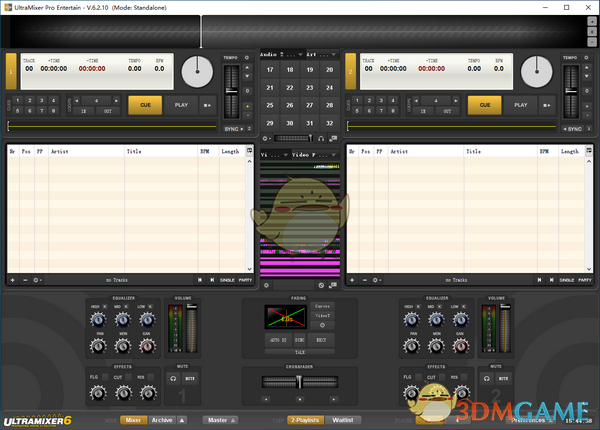Center the crossfader with middle button
The height and width of the screenshot is (430, 600).
coord(300,399)
